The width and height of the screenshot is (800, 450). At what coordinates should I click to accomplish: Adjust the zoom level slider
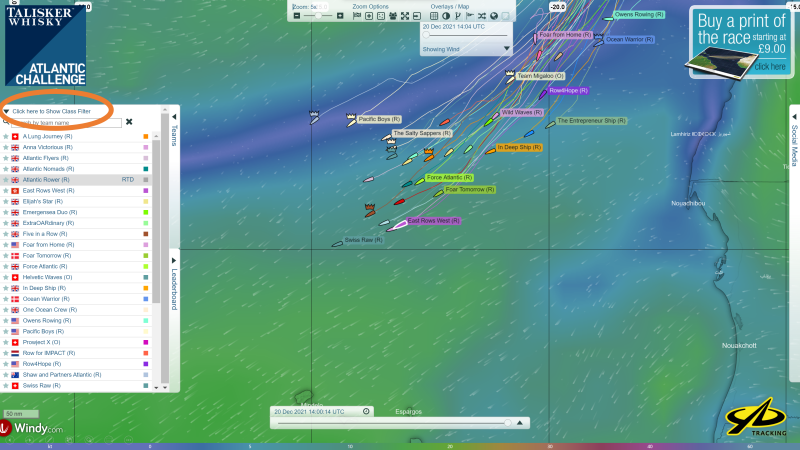coord(318,16)
